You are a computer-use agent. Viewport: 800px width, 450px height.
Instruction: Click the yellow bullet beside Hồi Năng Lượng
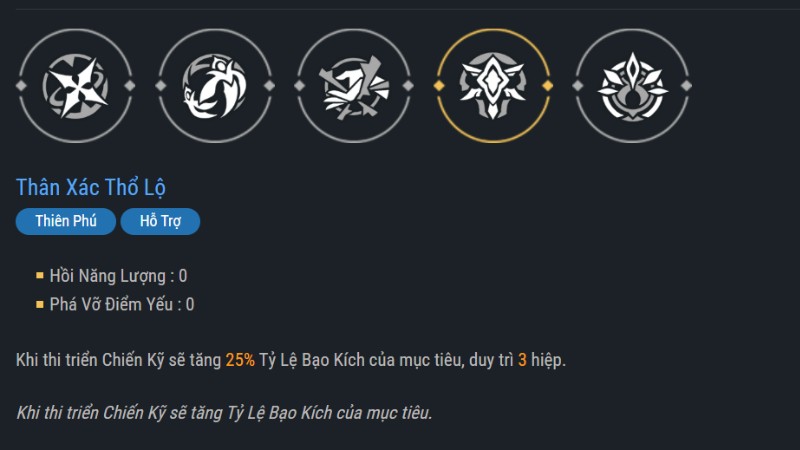tap(40, 275)
